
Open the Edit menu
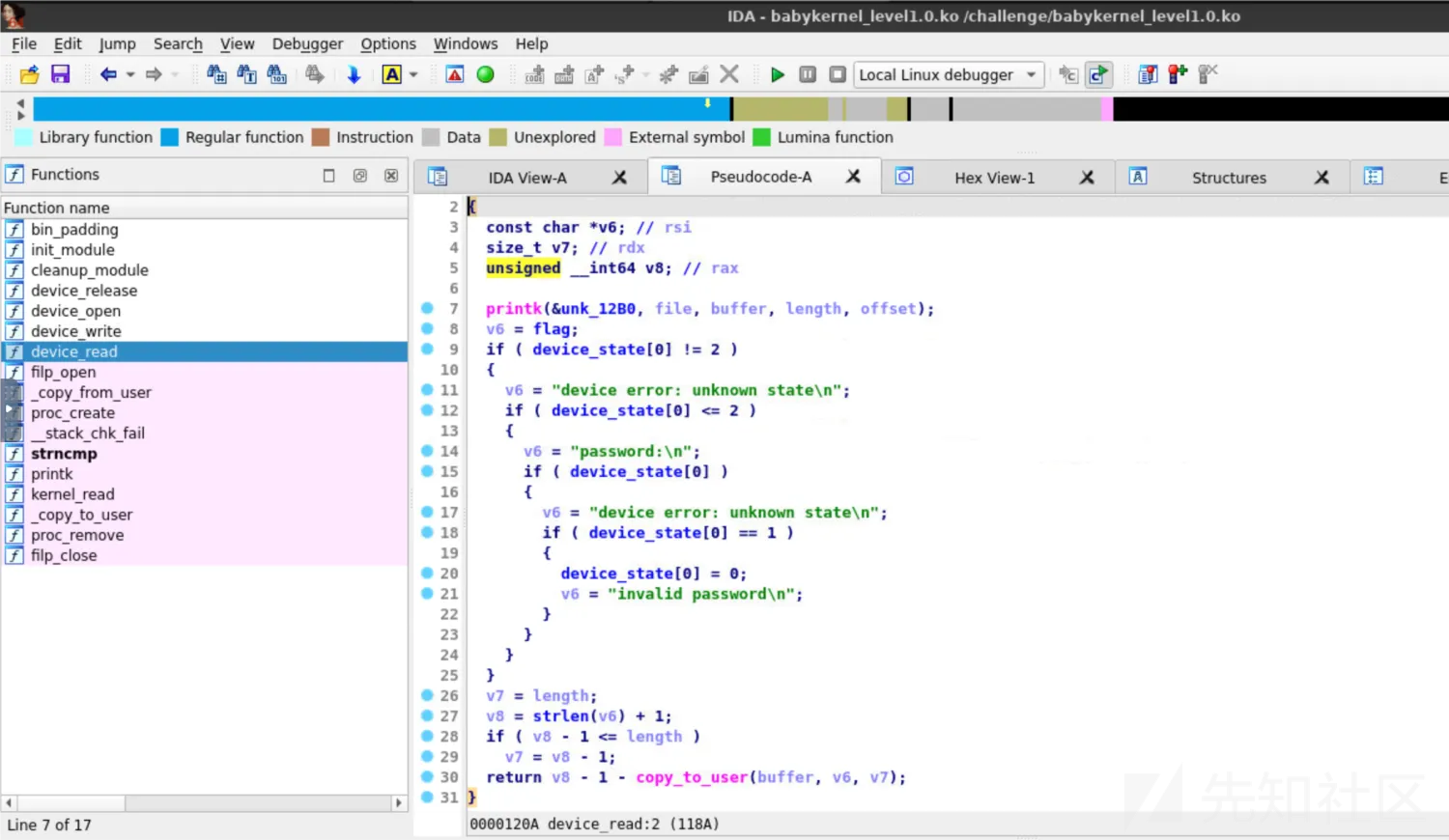pyautogui.click(x=68, y=43)
